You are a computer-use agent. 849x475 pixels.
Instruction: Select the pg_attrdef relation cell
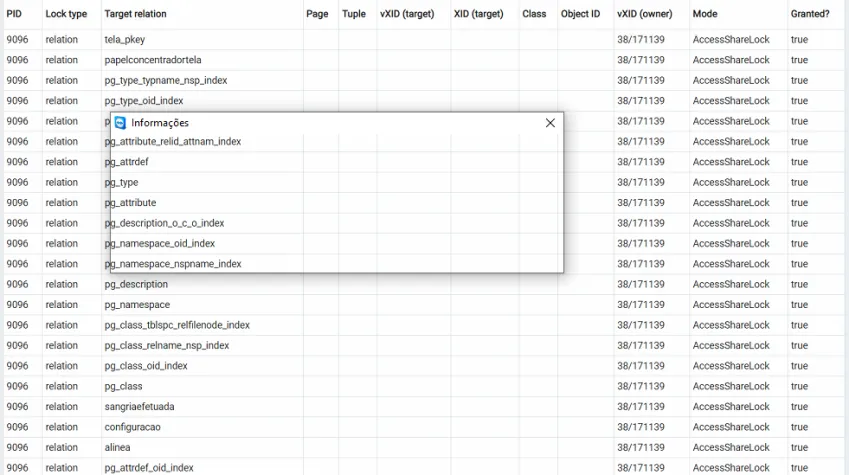(x=202, y=162)
